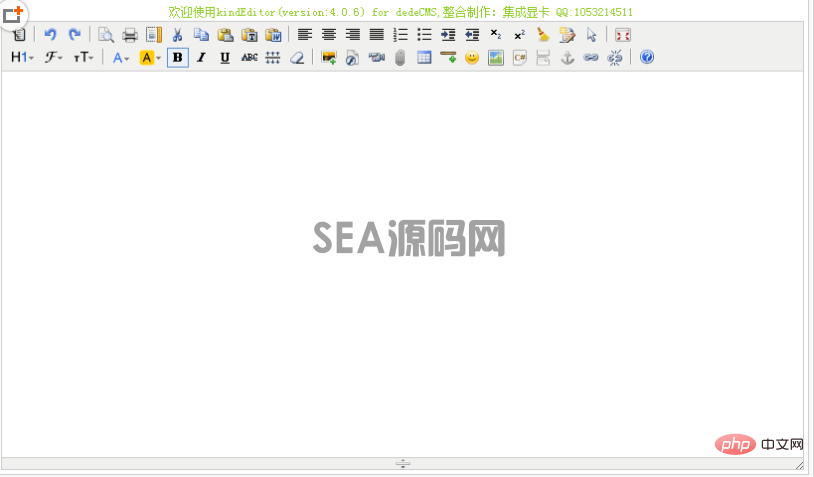Click the paperclip attachment icon

(x=400, y=58)
